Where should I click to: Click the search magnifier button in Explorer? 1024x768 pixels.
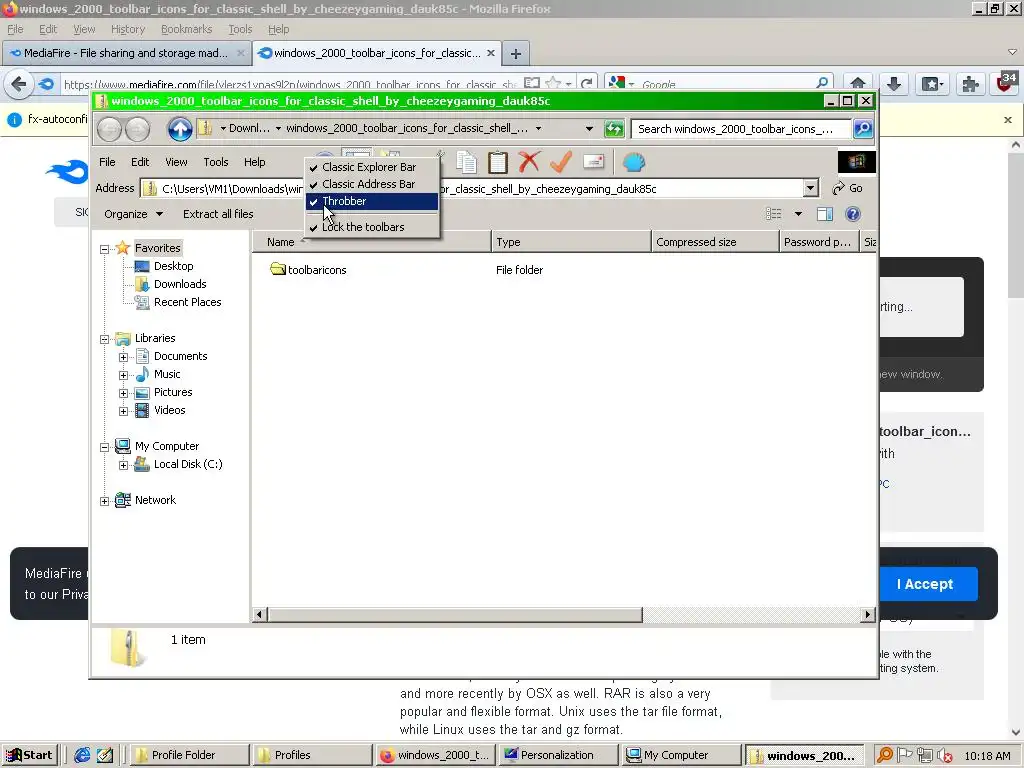coord(863,129)
